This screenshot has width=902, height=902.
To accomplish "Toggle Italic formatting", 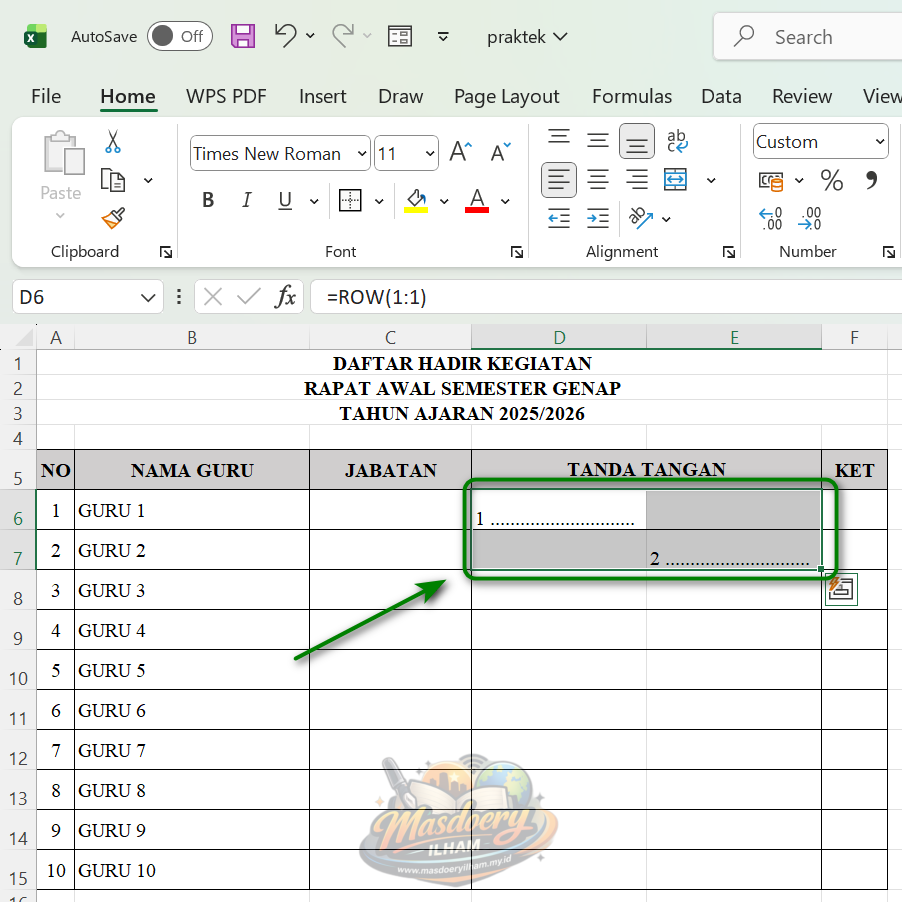I will coord(246,200).
